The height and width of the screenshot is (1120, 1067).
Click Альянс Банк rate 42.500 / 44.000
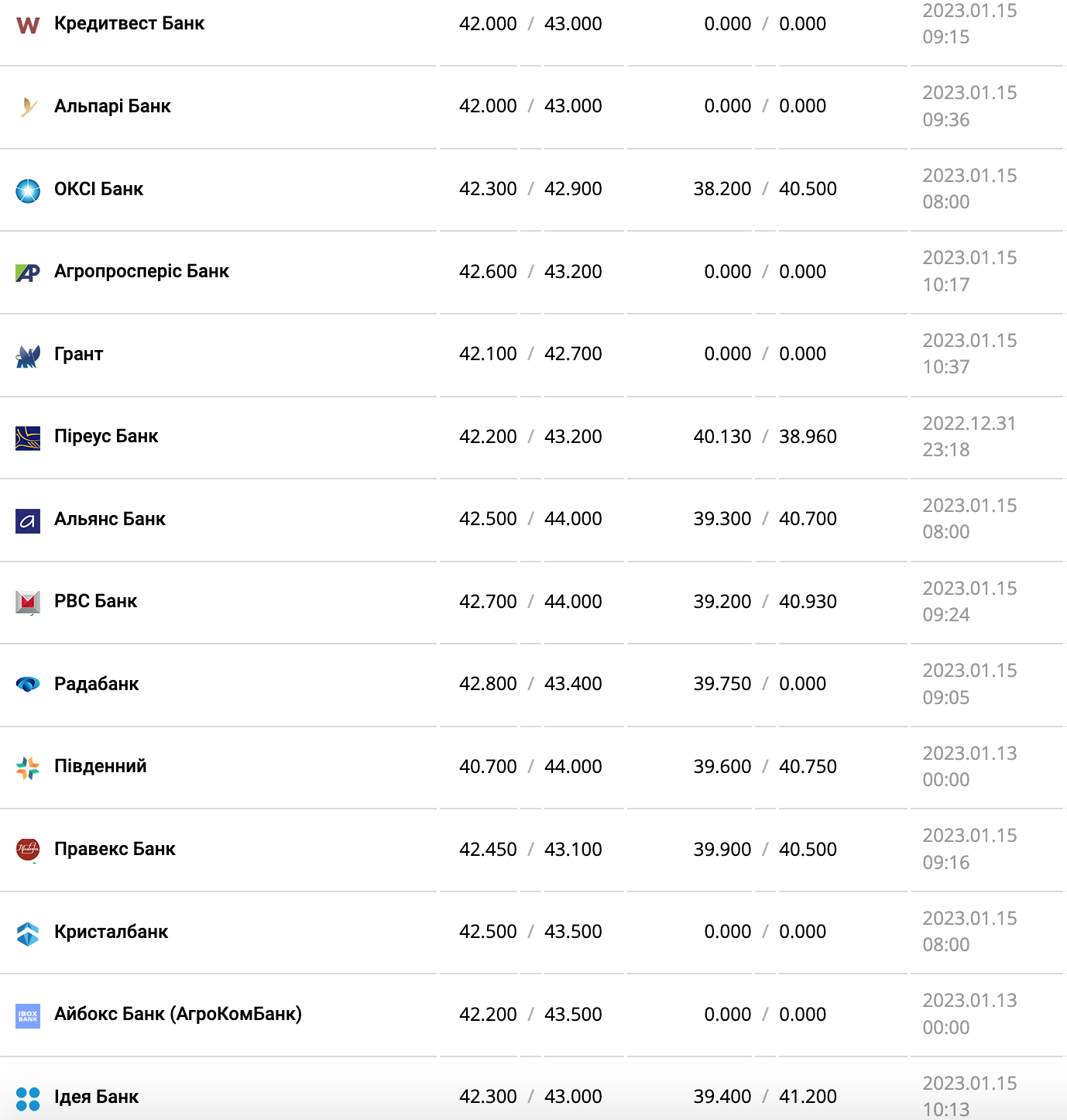click(530, 519)
